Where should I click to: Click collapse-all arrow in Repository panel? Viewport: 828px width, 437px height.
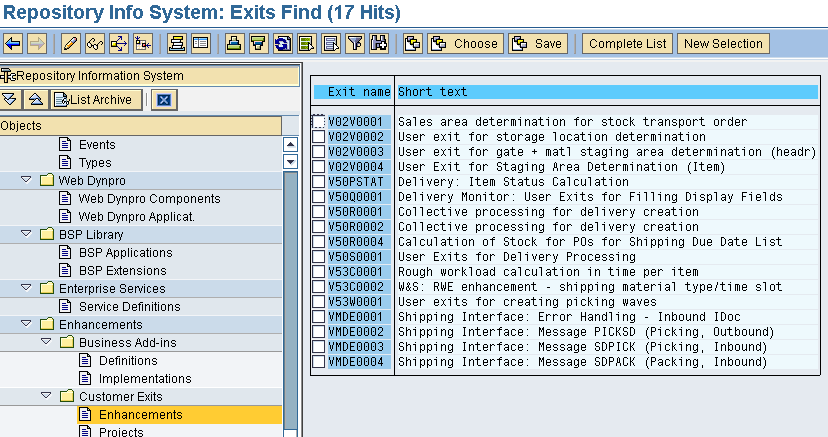(36, 100)
